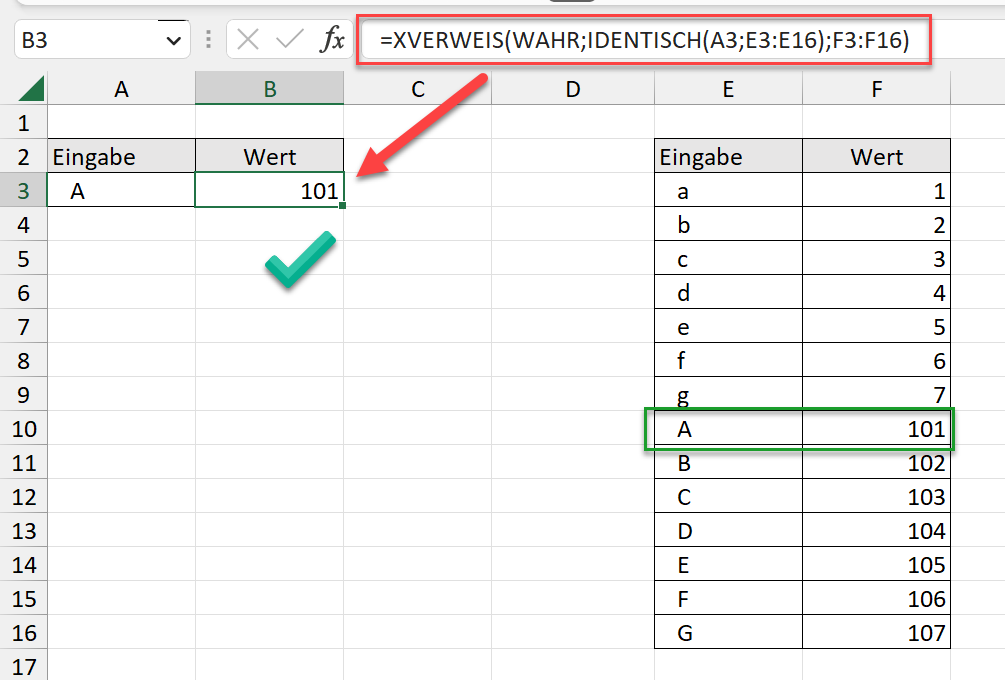Viewport: 1005px width, 680px height.
Task: Confirm entry with the checkmark icon
Action: [290, 40]
